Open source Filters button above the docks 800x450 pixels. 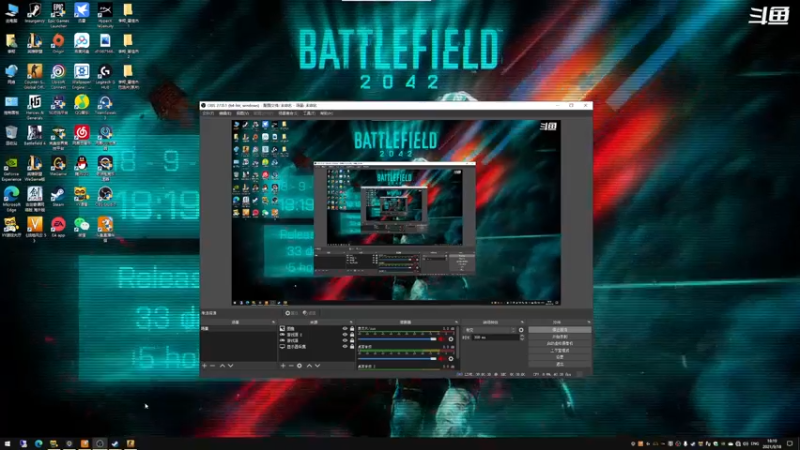(x=309, y=313)
